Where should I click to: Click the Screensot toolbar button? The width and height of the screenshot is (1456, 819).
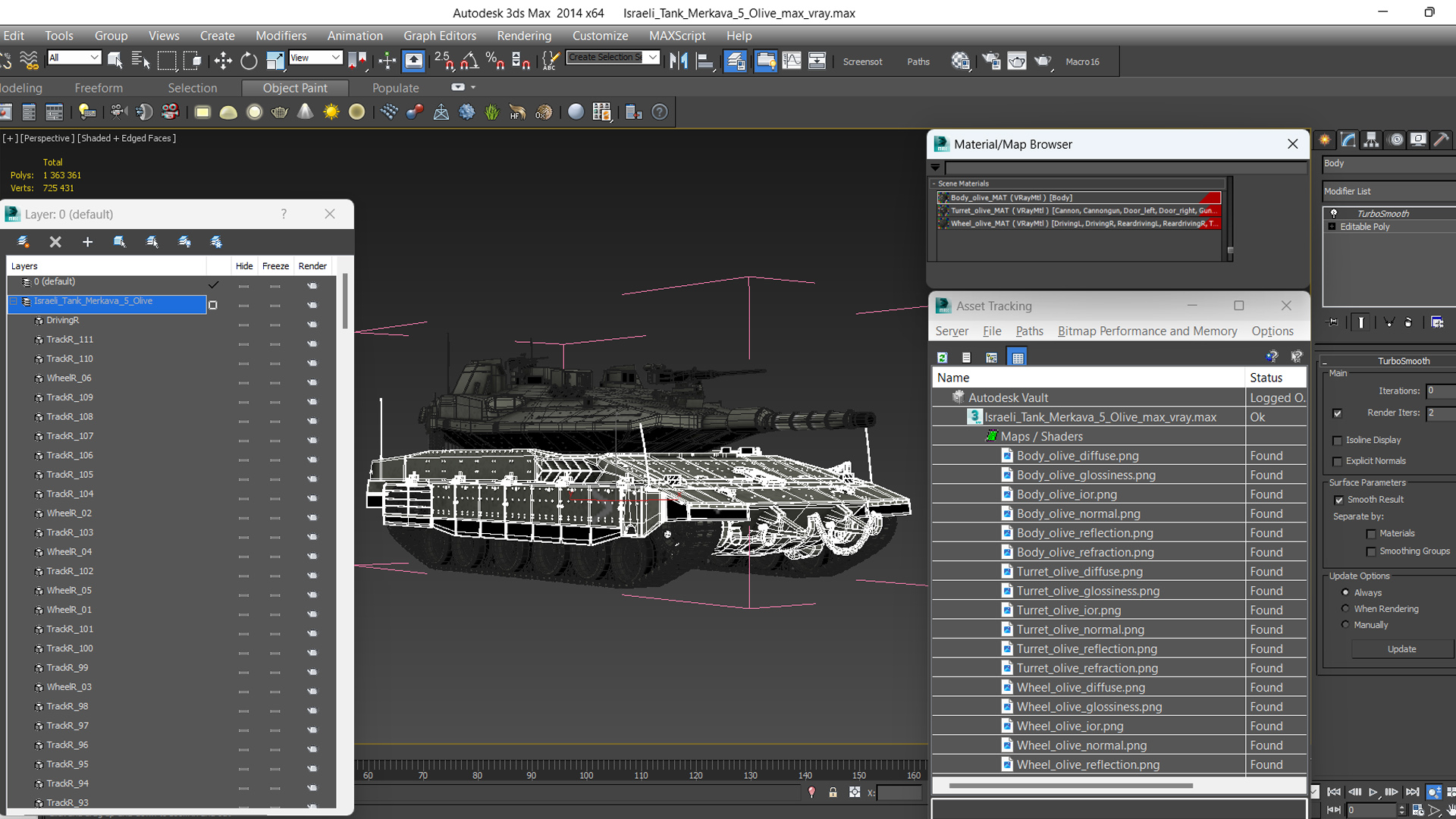862,62
